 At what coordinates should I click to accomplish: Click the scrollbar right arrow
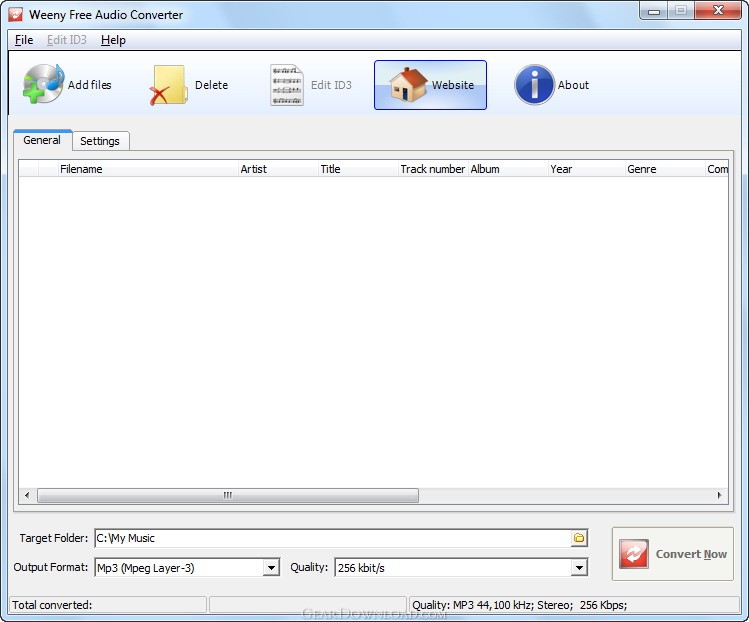[719, 495]
